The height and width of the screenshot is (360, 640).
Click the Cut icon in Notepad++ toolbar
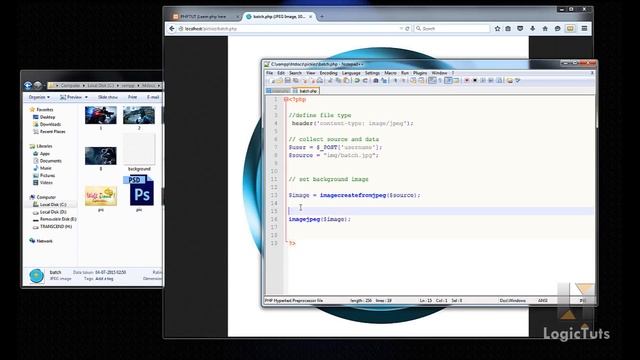pos(330,81)
